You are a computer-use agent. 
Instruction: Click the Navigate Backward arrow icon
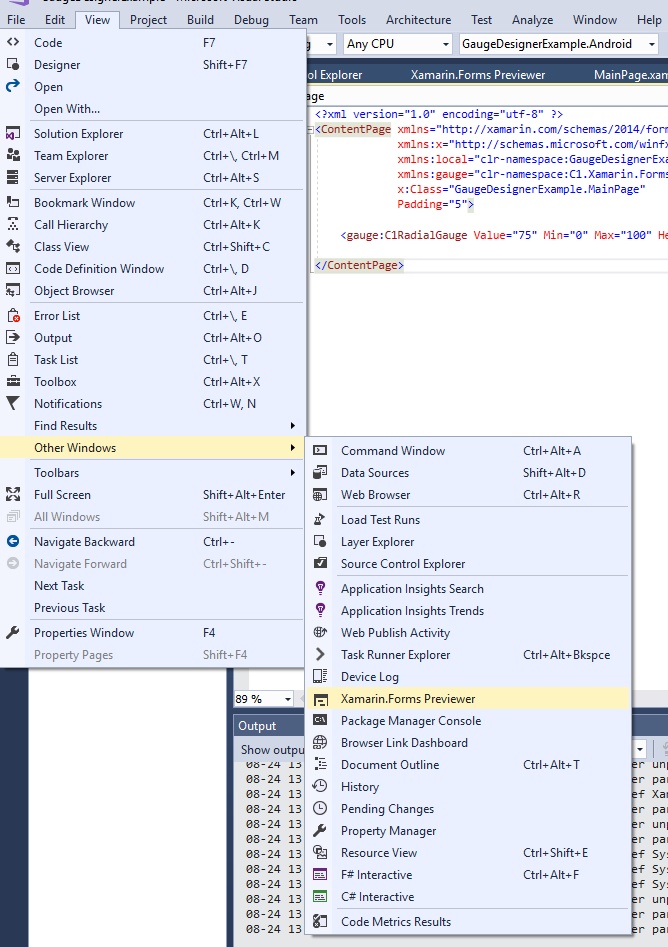(13, 542)
